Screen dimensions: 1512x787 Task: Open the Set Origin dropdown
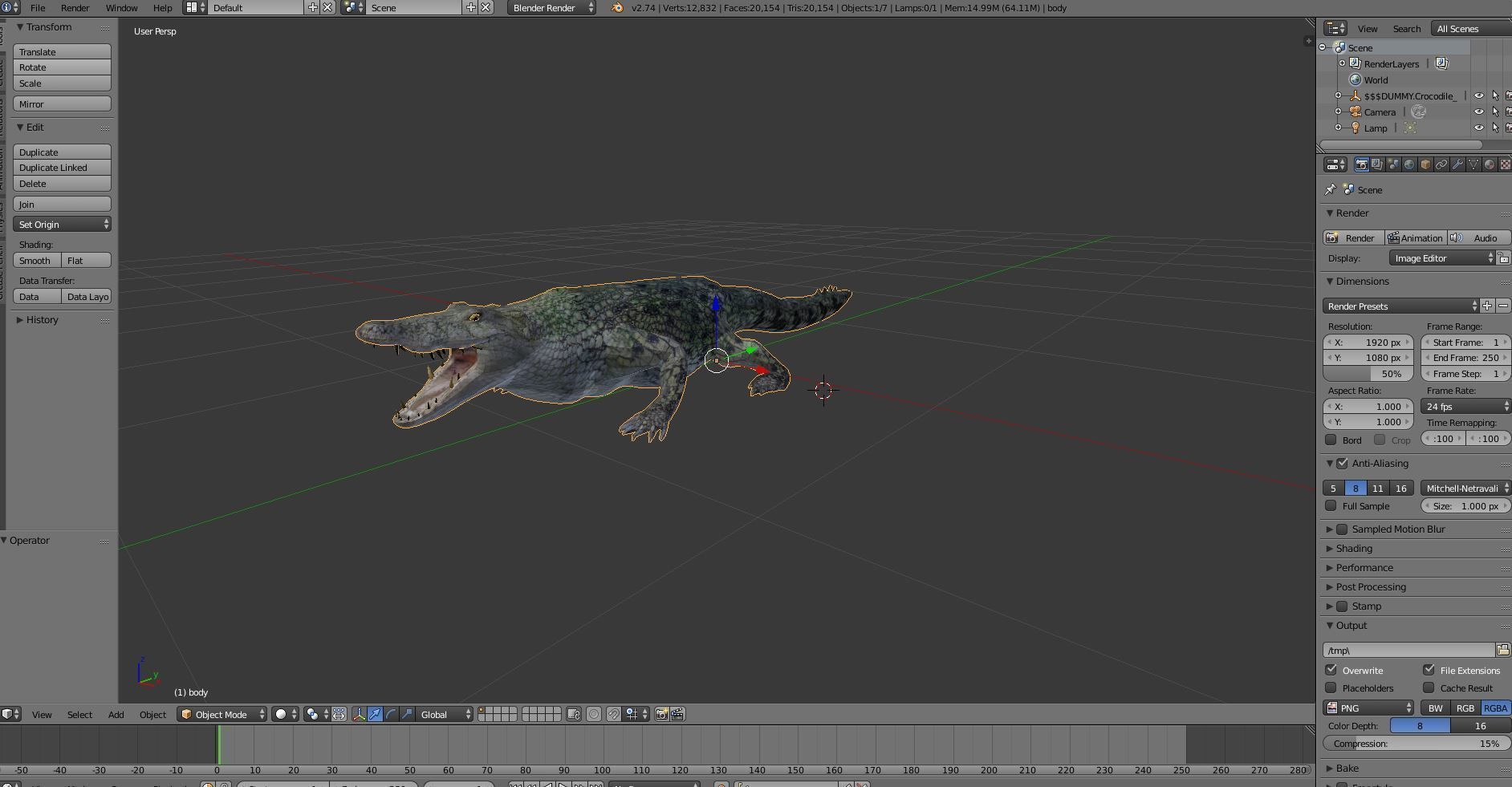coord(62,224)
